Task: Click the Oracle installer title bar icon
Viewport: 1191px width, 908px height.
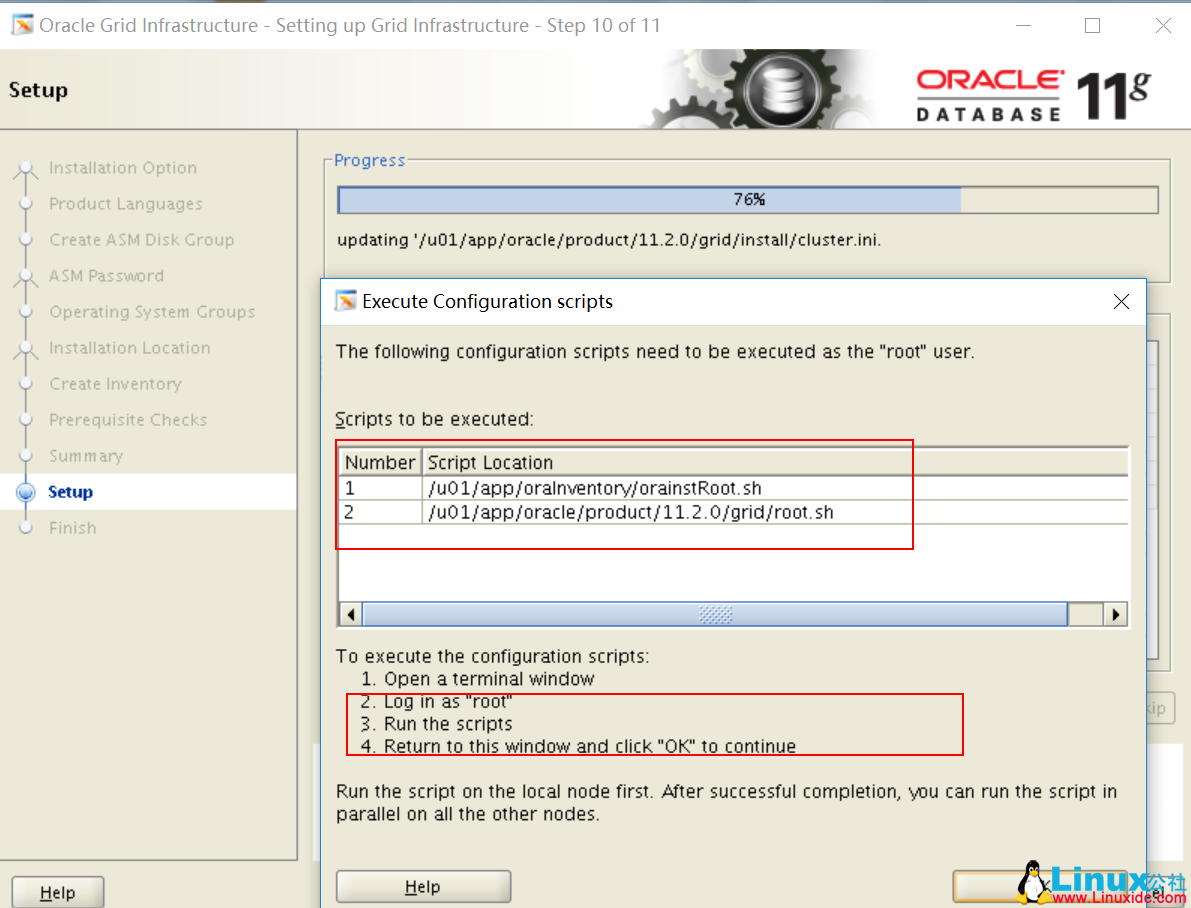Action: click(x=21, y=25)
